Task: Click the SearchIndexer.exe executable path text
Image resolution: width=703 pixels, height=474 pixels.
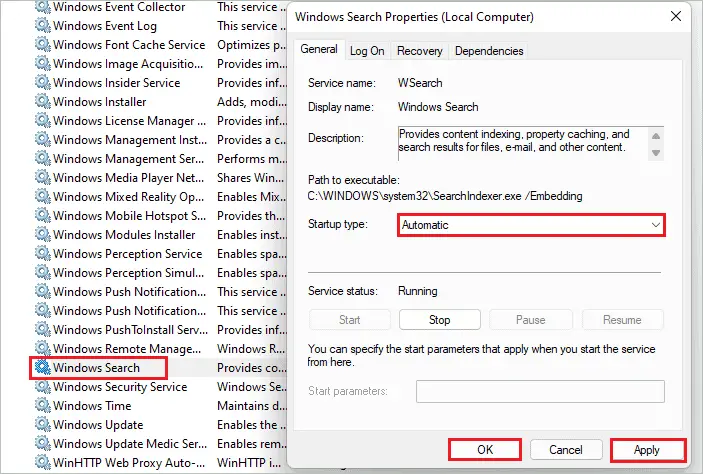Action: (445, 196)
